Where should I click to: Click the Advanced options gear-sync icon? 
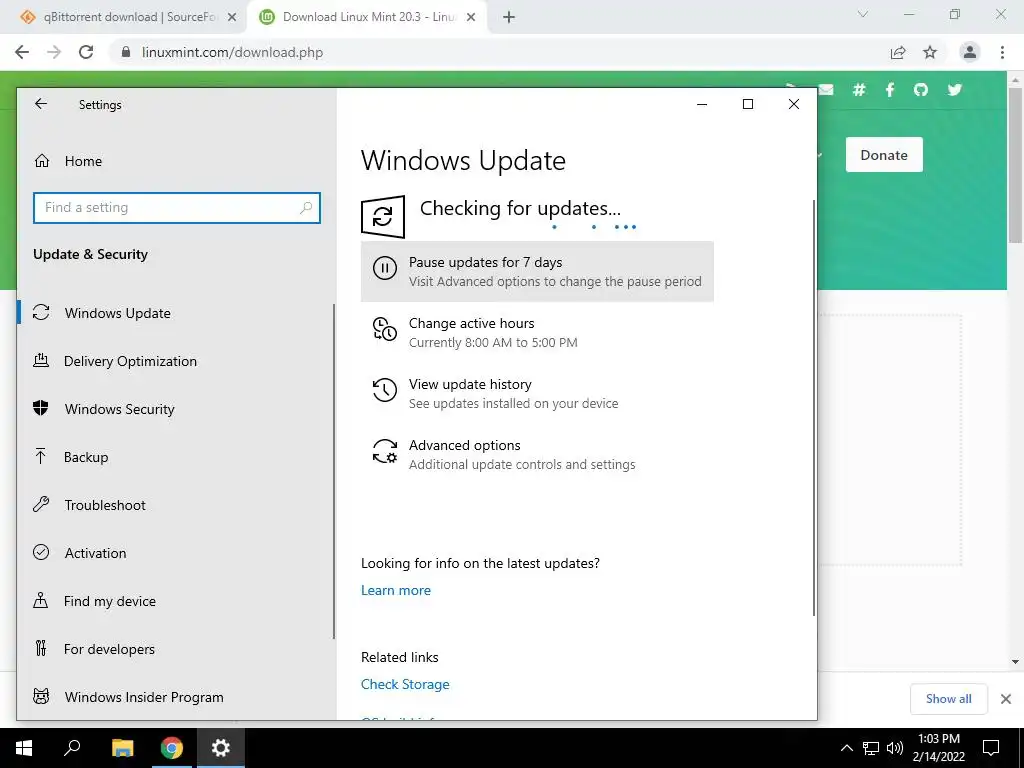click(x=385, y=451)
